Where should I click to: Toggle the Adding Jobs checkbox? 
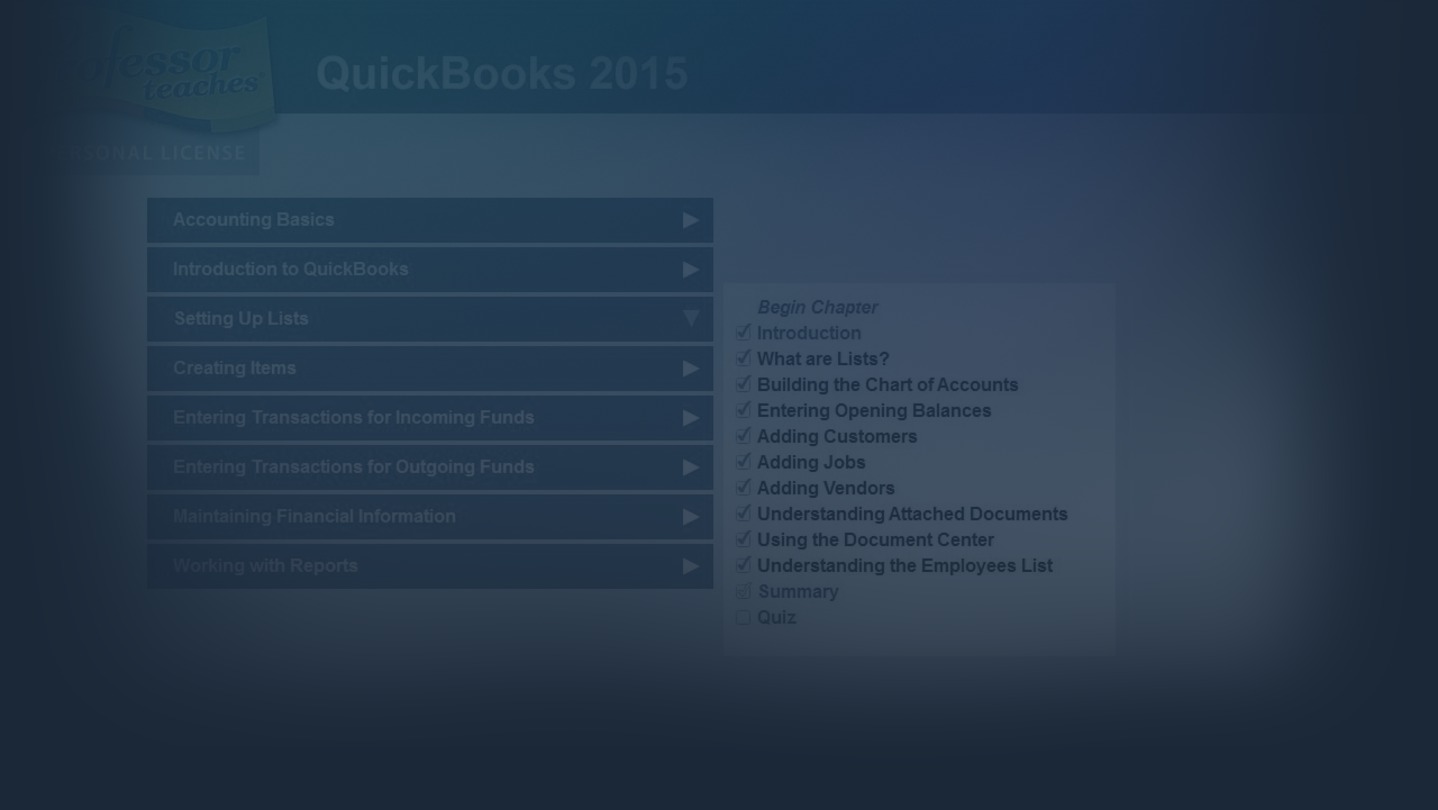tap(743, 462)
